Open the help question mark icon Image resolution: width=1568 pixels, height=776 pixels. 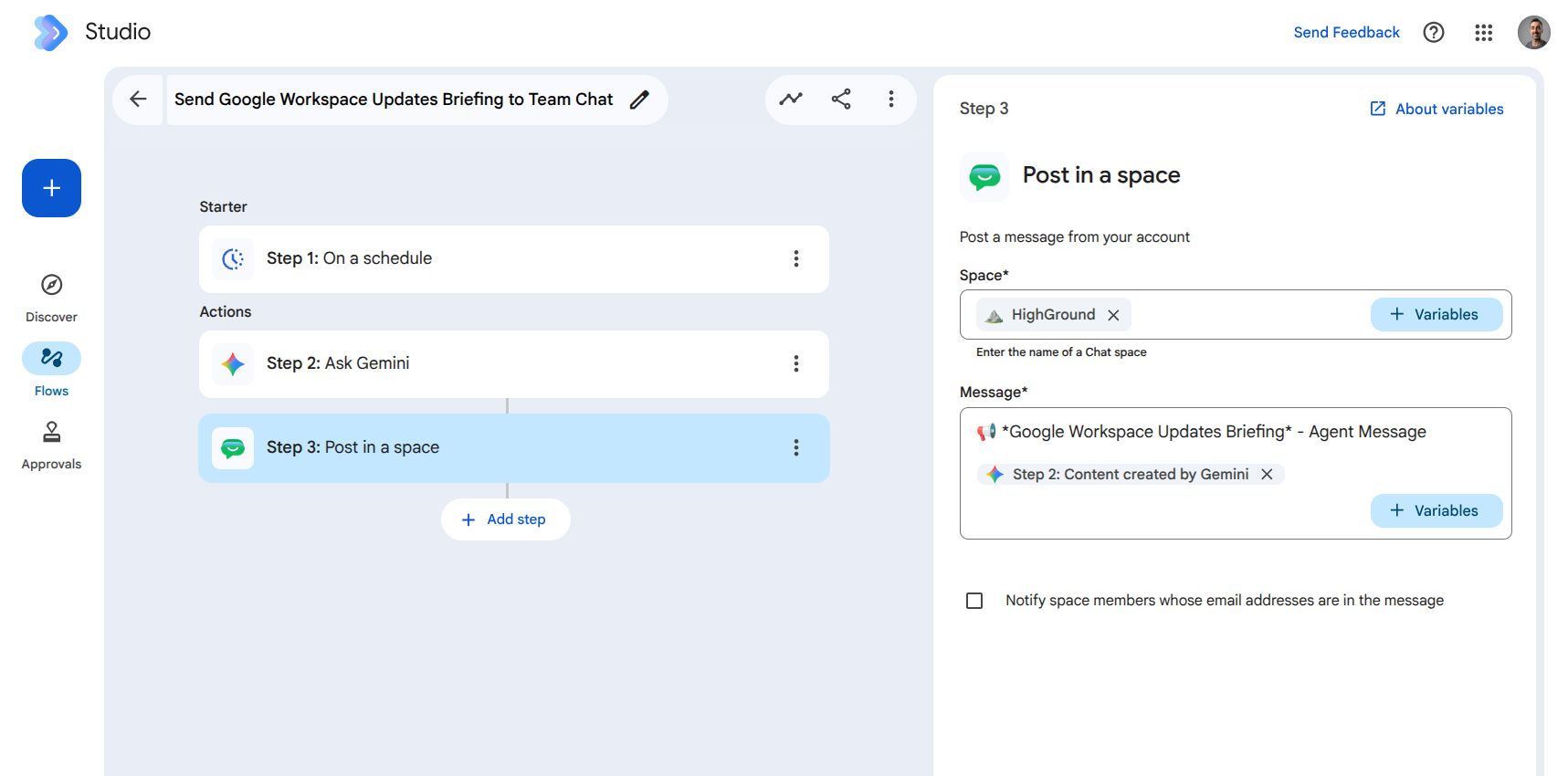[1434, 33]
